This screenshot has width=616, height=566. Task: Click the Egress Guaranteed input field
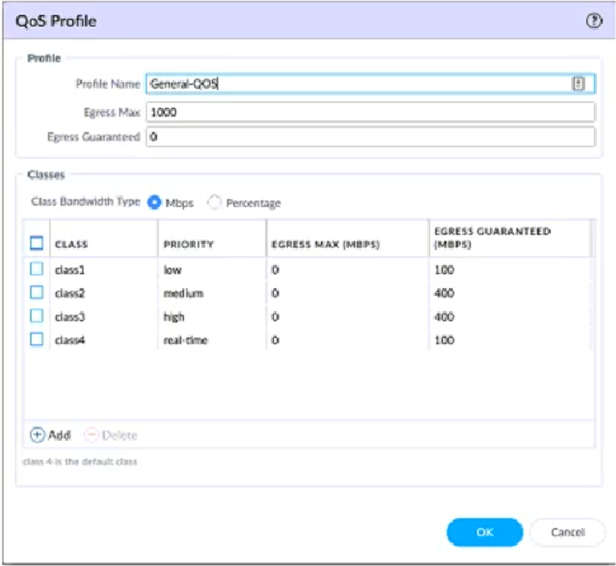[x=372, y=137]
